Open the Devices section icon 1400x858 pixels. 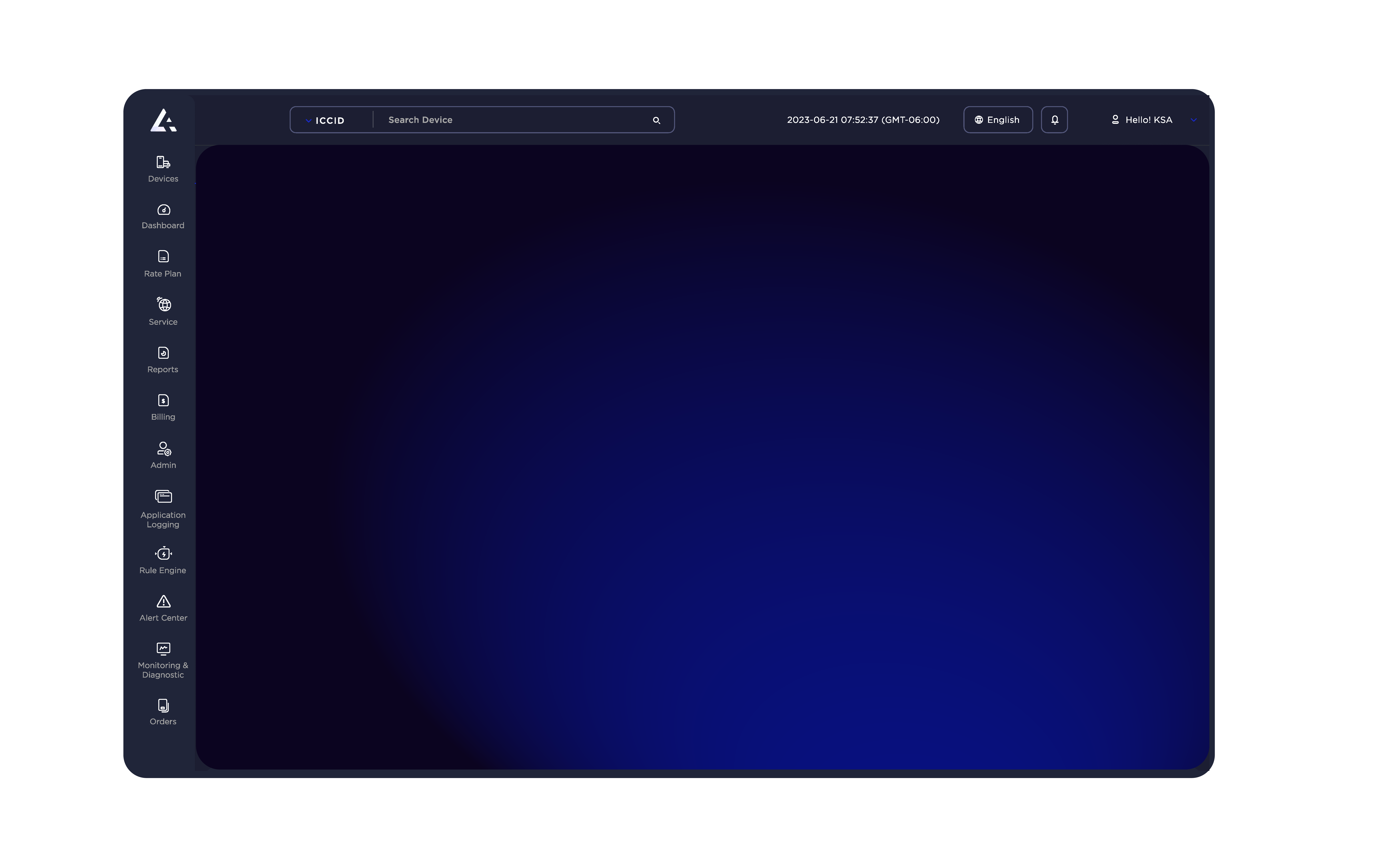[x=164, y=162]
